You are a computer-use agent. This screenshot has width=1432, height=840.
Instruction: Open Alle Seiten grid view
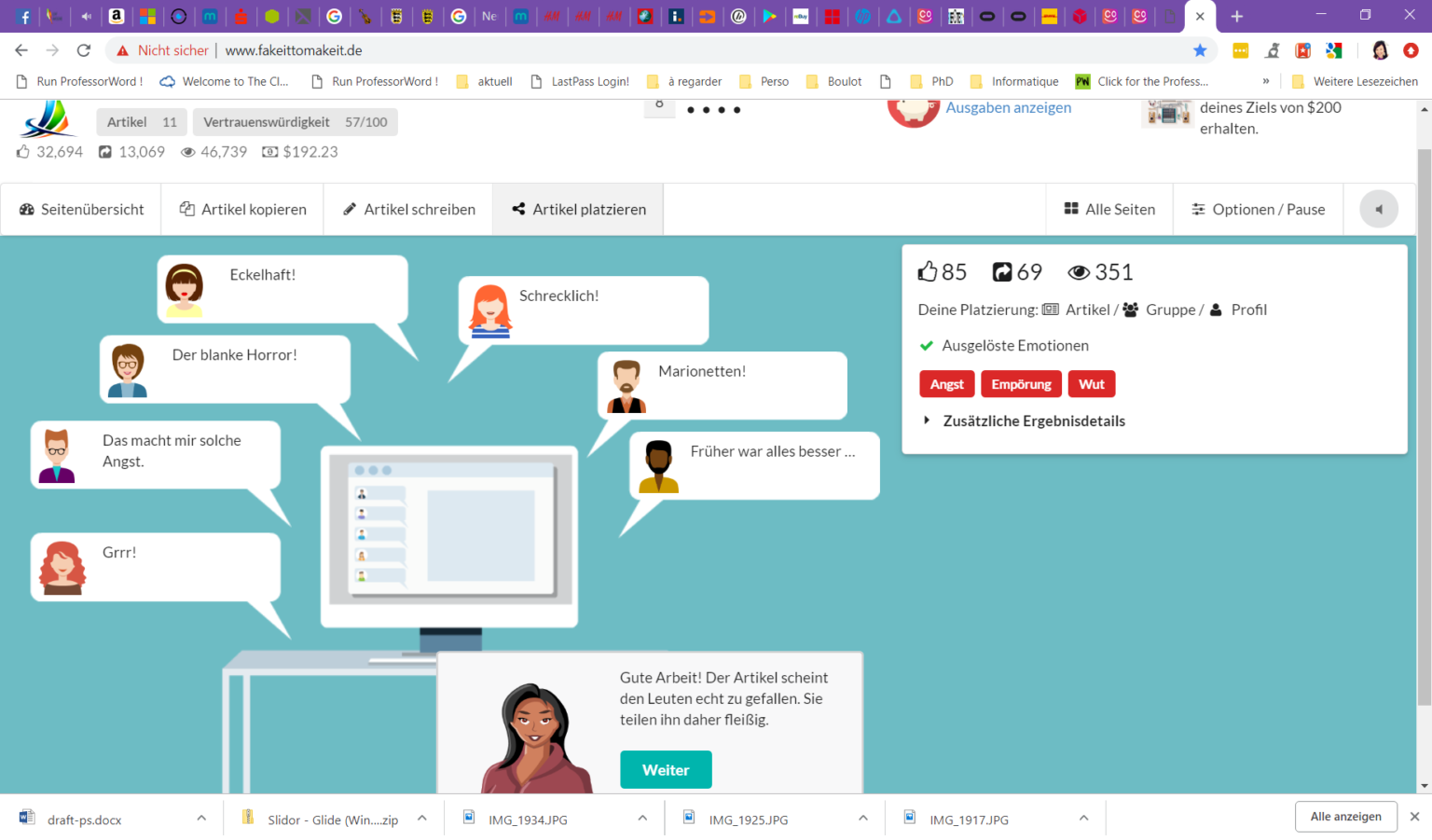tap(1109, 210)
